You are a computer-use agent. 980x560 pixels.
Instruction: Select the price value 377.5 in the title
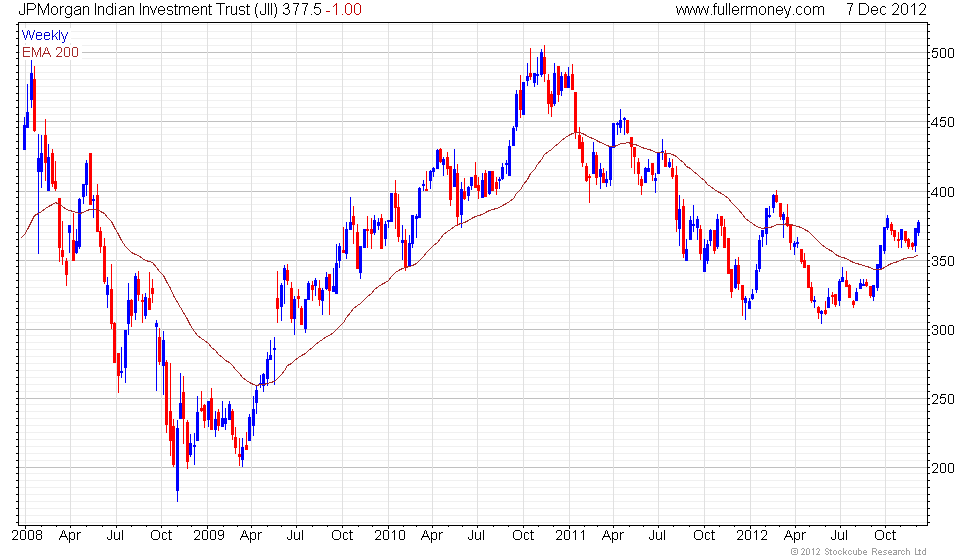tap(302, 9)
